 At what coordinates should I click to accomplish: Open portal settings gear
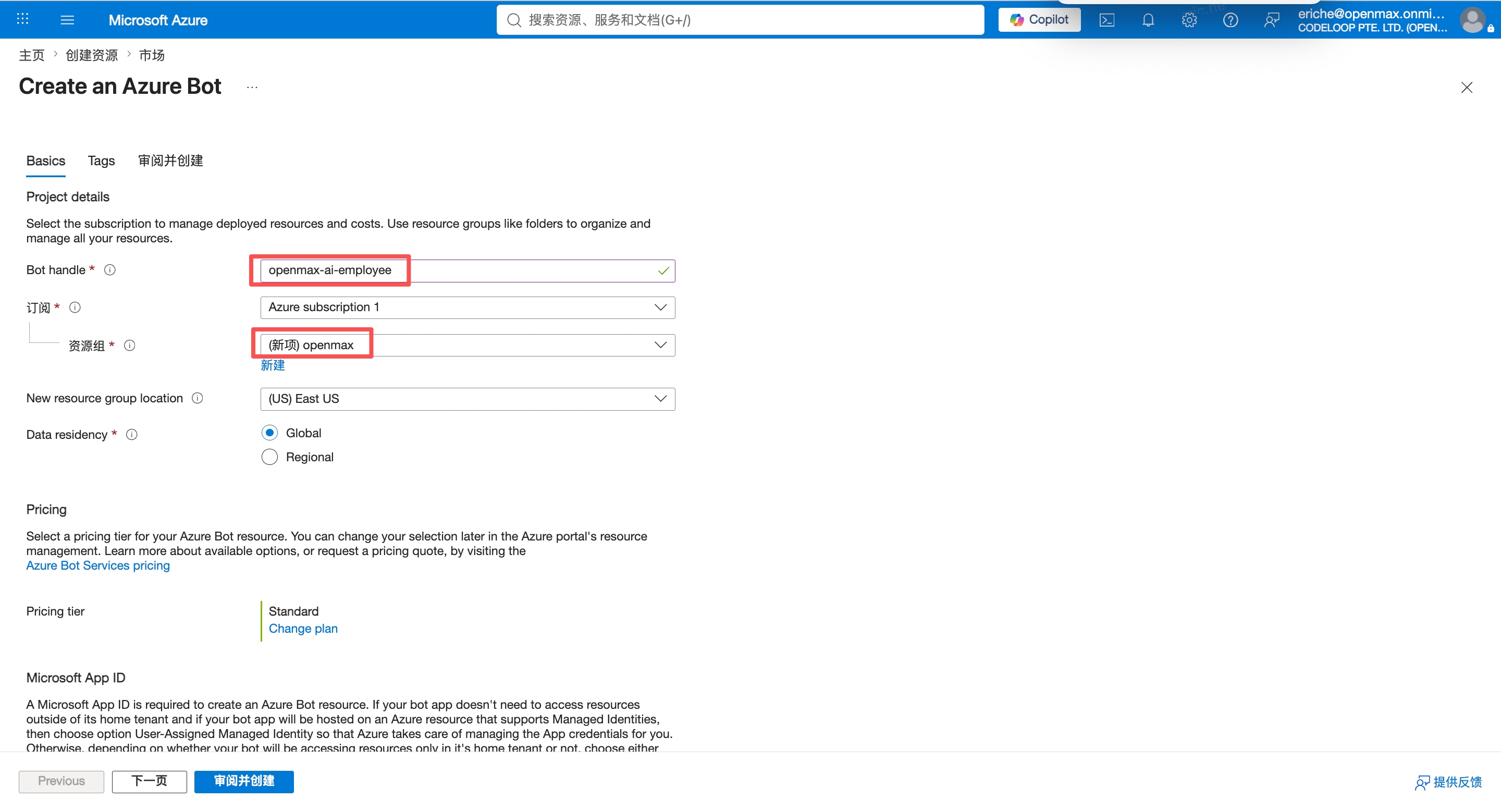tap(1189, 20)
